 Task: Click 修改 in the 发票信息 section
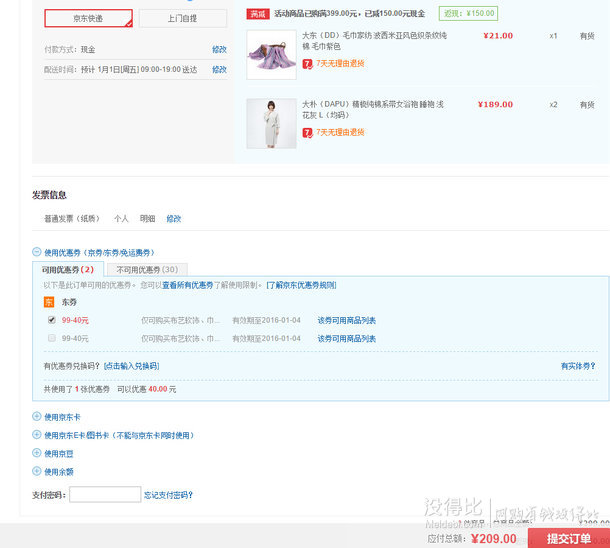coord(174,219)
